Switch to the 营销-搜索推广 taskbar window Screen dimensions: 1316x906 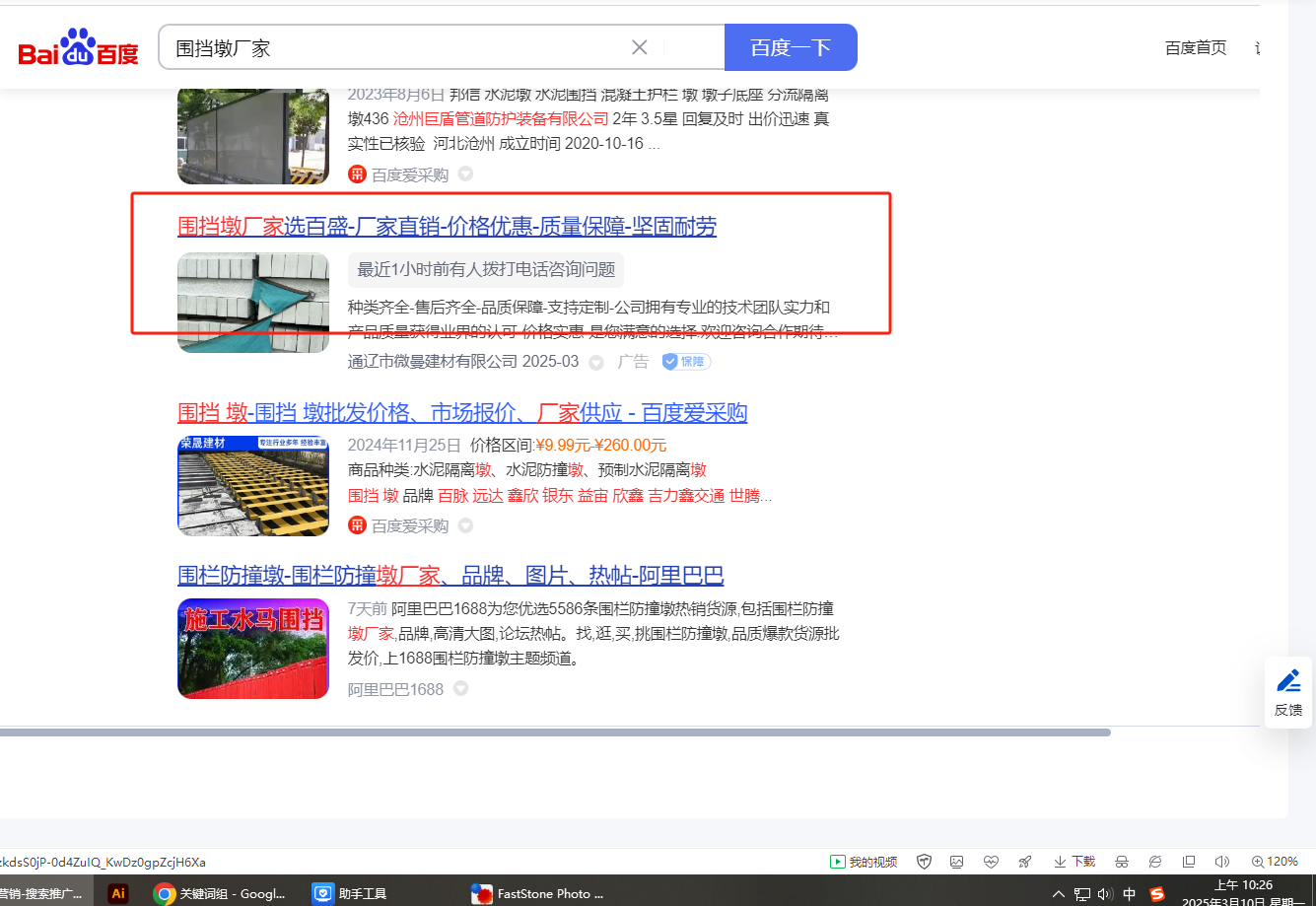coord(47,893)
